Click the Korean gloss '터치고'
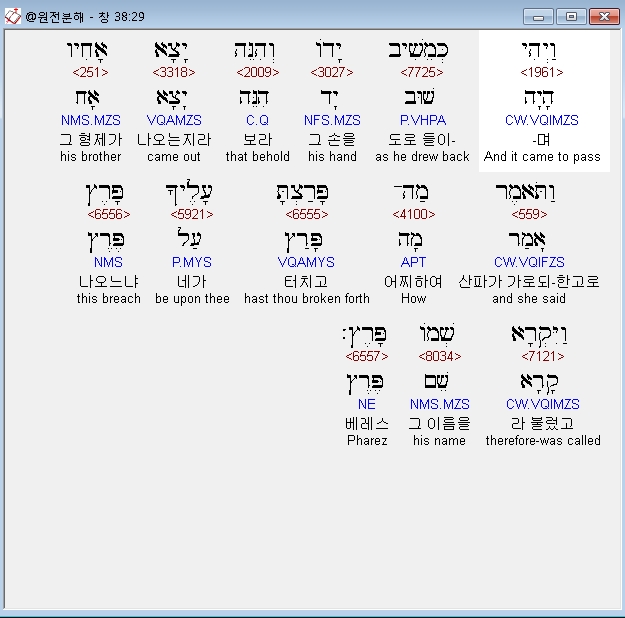 [x=306, y=281]
